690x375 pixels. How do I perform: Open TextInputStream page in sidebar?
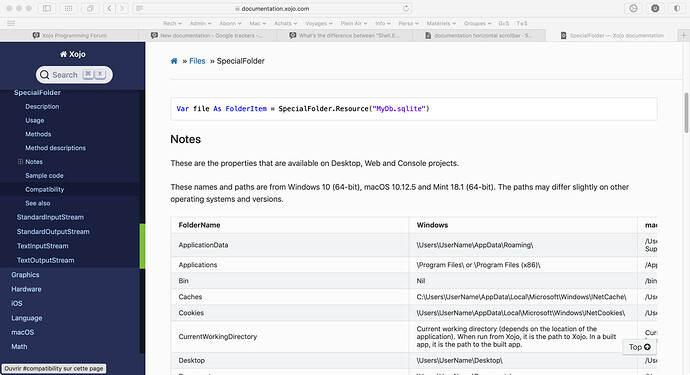click(x=42, y=246)
